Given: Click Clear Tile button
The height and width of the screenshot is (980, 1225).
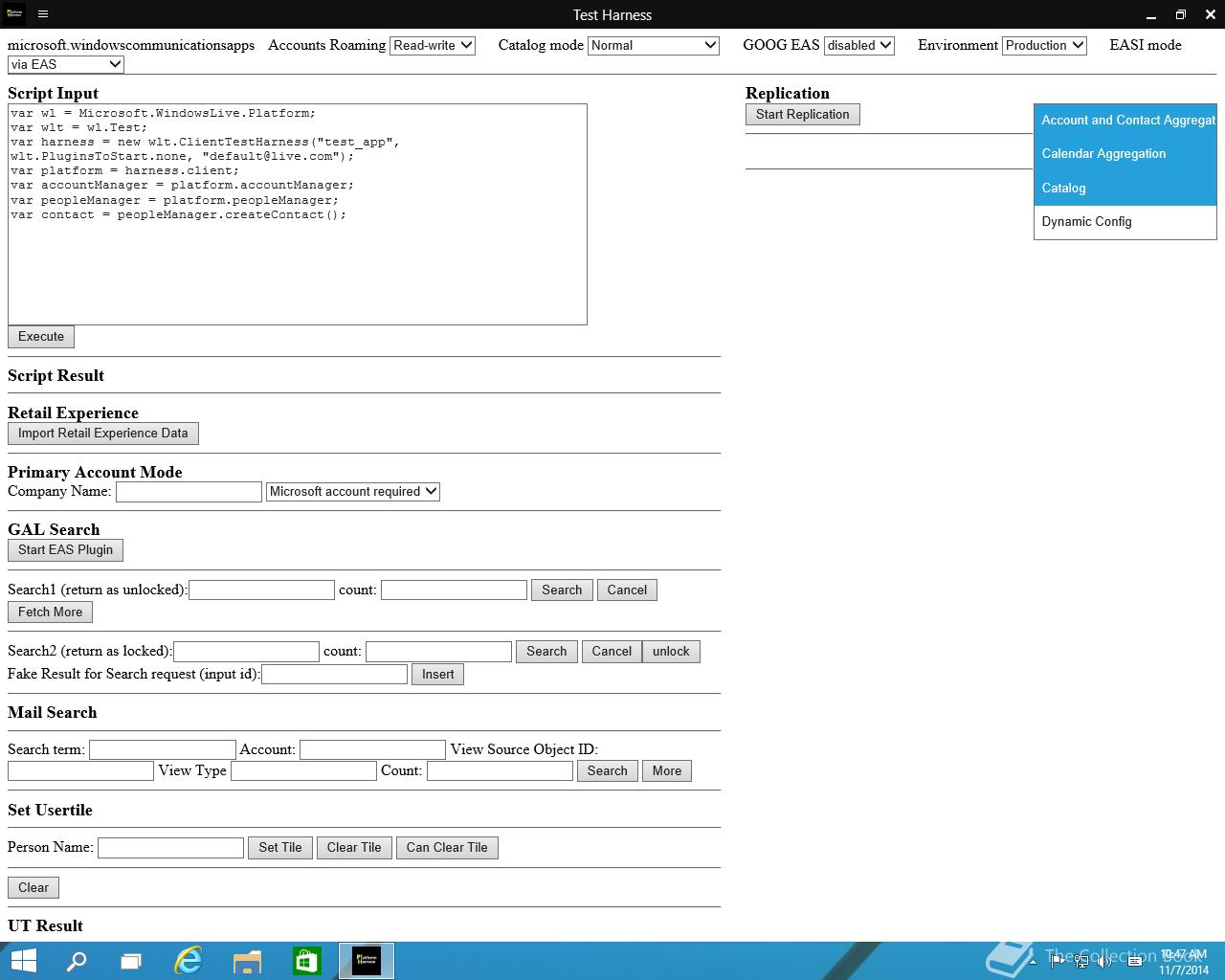Looking at the screenshot, I should click(354, 848).
